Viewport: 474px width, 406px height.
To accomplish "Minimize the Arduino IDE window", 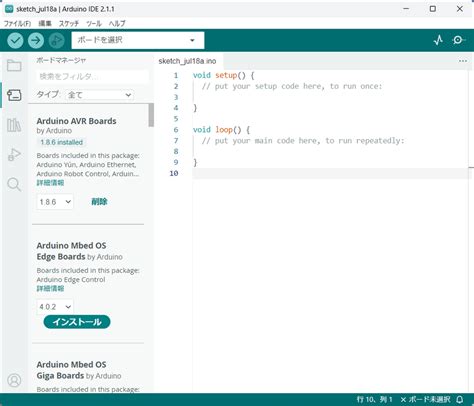I will pos(406,9).
